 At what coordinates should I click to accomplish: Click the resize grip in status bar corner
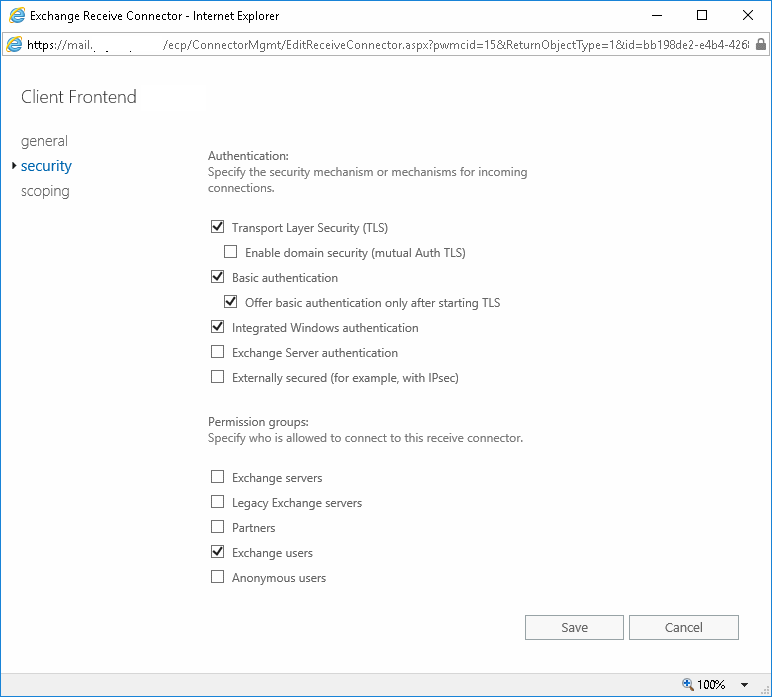click(x=765, y=690)
